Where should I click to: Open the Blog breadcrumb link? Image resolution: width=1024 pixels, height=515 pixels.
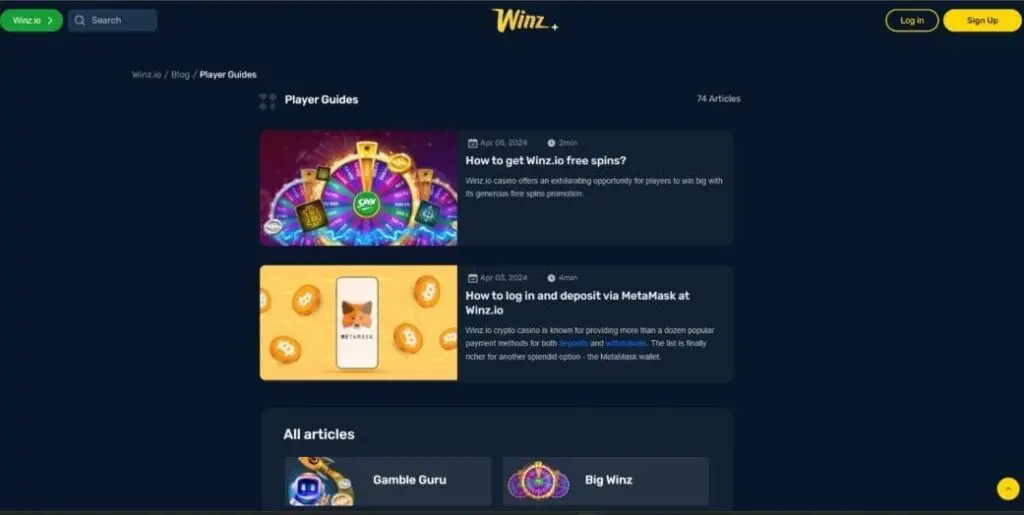(x=180, y=74)
